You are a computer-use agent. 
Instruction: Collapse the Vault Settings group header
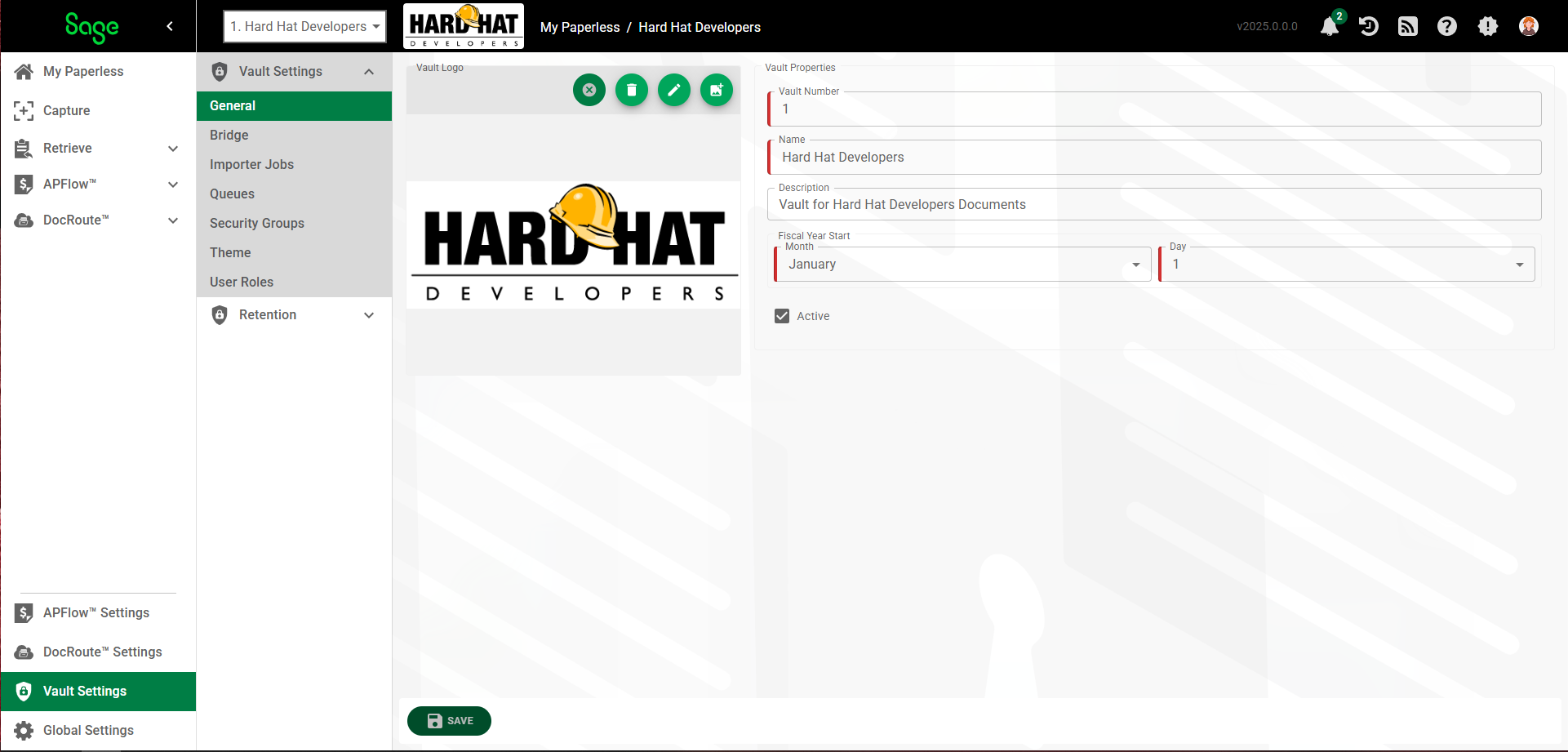(x=294, y=71)
